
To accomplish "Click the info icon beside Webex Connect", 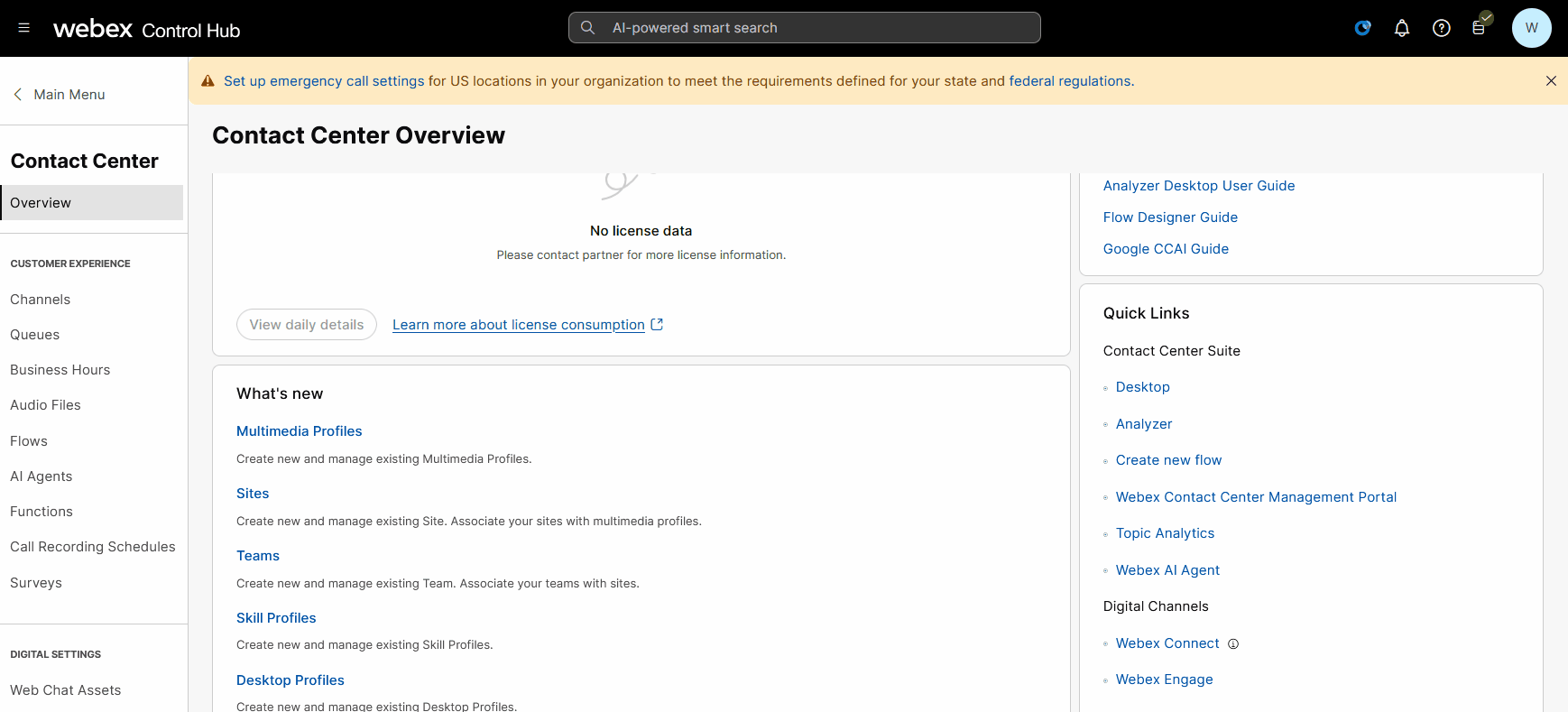I will (x=1233, y=644).
